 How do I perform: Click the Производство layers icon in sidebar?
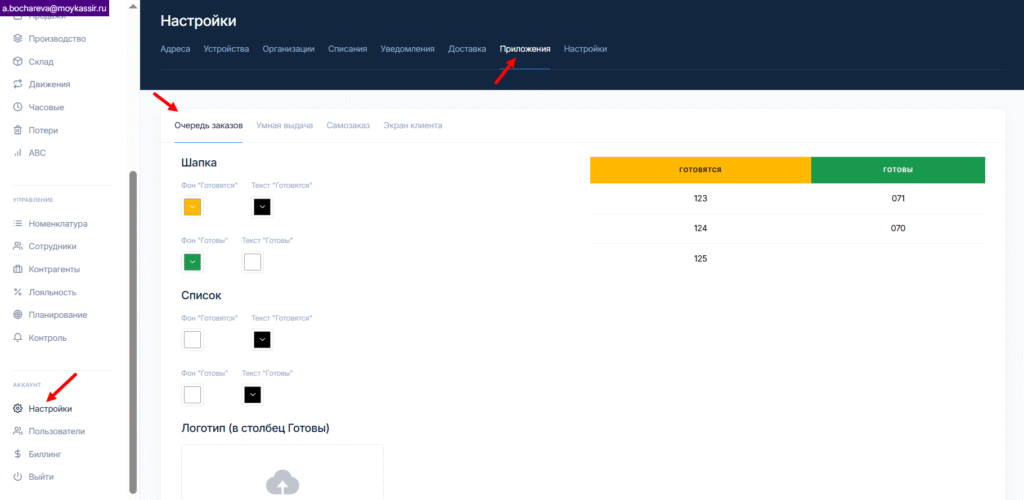point(18,39)
